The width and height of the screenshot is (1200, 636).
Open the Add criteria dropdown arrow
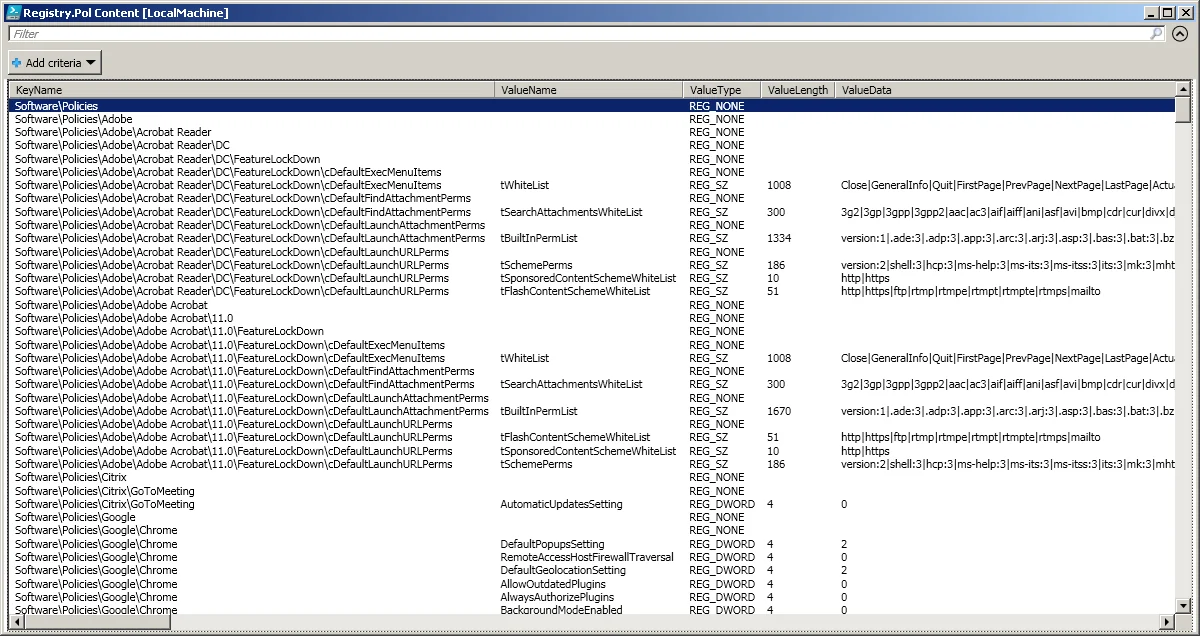pyautogui.click(x=89, y=62)
